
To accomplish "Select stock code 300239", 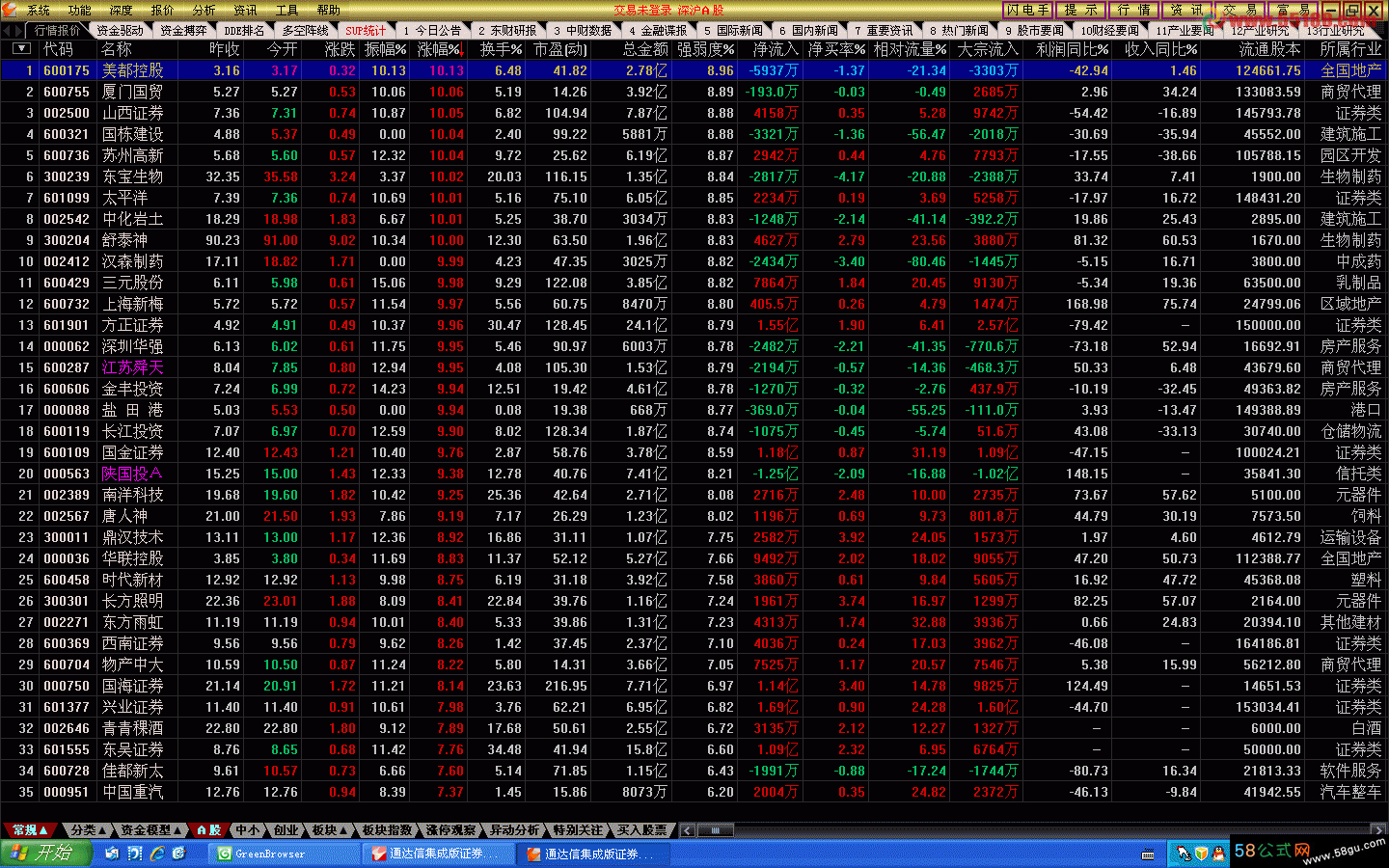I will coord(67,176).
